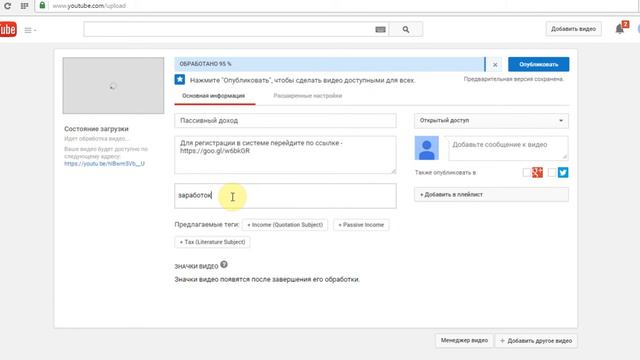Click the title field Пассивный доход
This screenshot has height=360, width=640.
point(285,120)
